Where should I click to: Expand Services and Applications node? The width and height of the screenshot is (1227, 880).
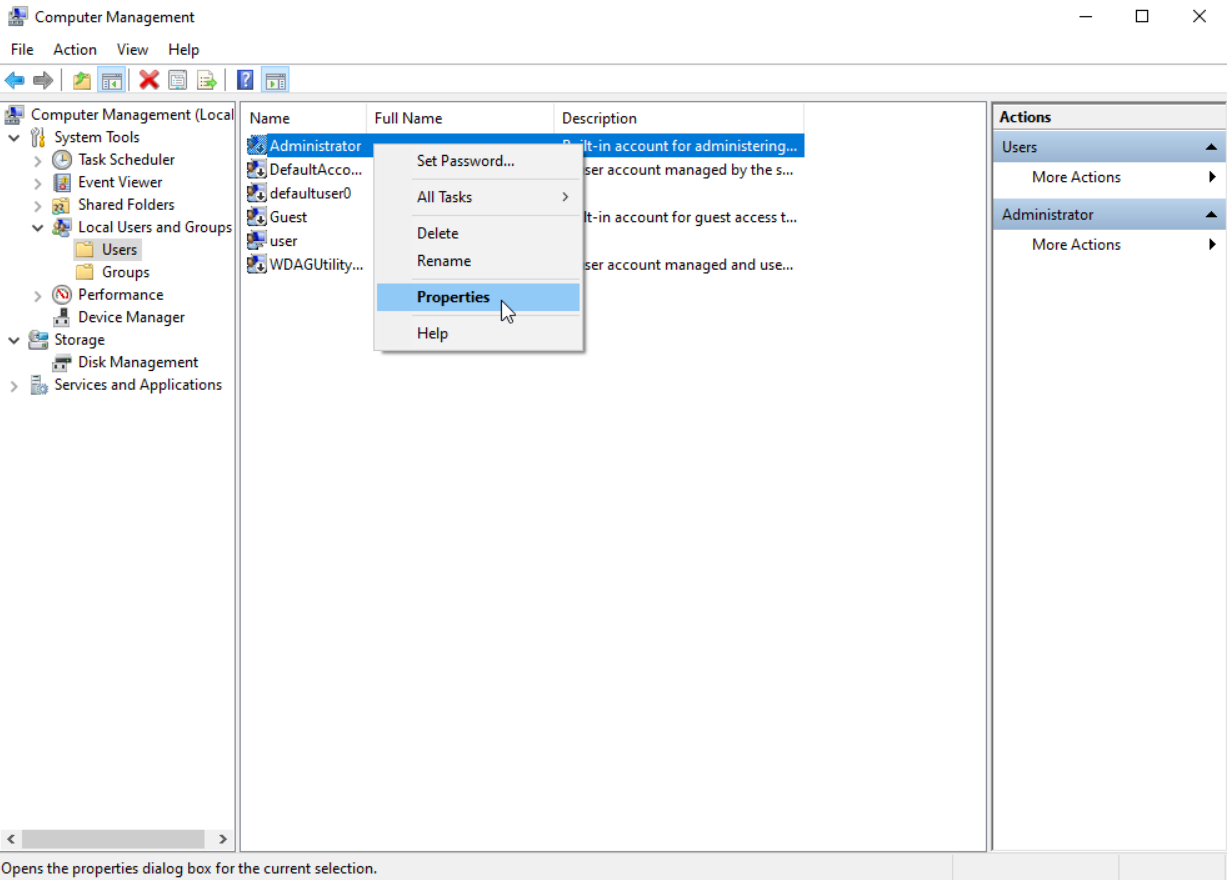tap(14, 385)
